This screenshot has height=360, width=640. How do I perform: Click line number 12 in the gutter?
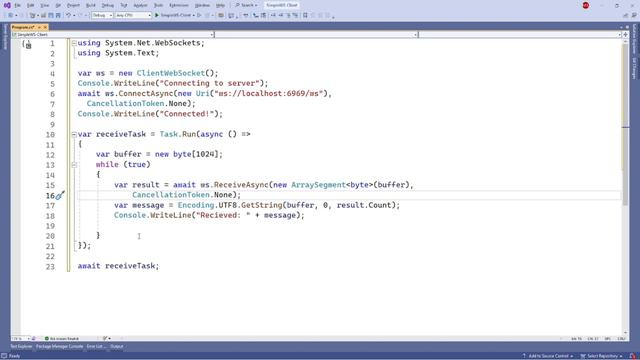click(50, 155)
